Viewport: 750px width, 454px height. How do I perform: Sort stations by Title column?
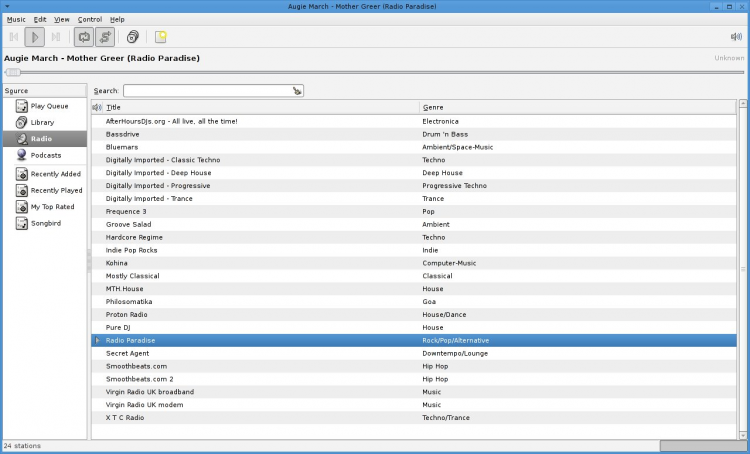(261, 107)
